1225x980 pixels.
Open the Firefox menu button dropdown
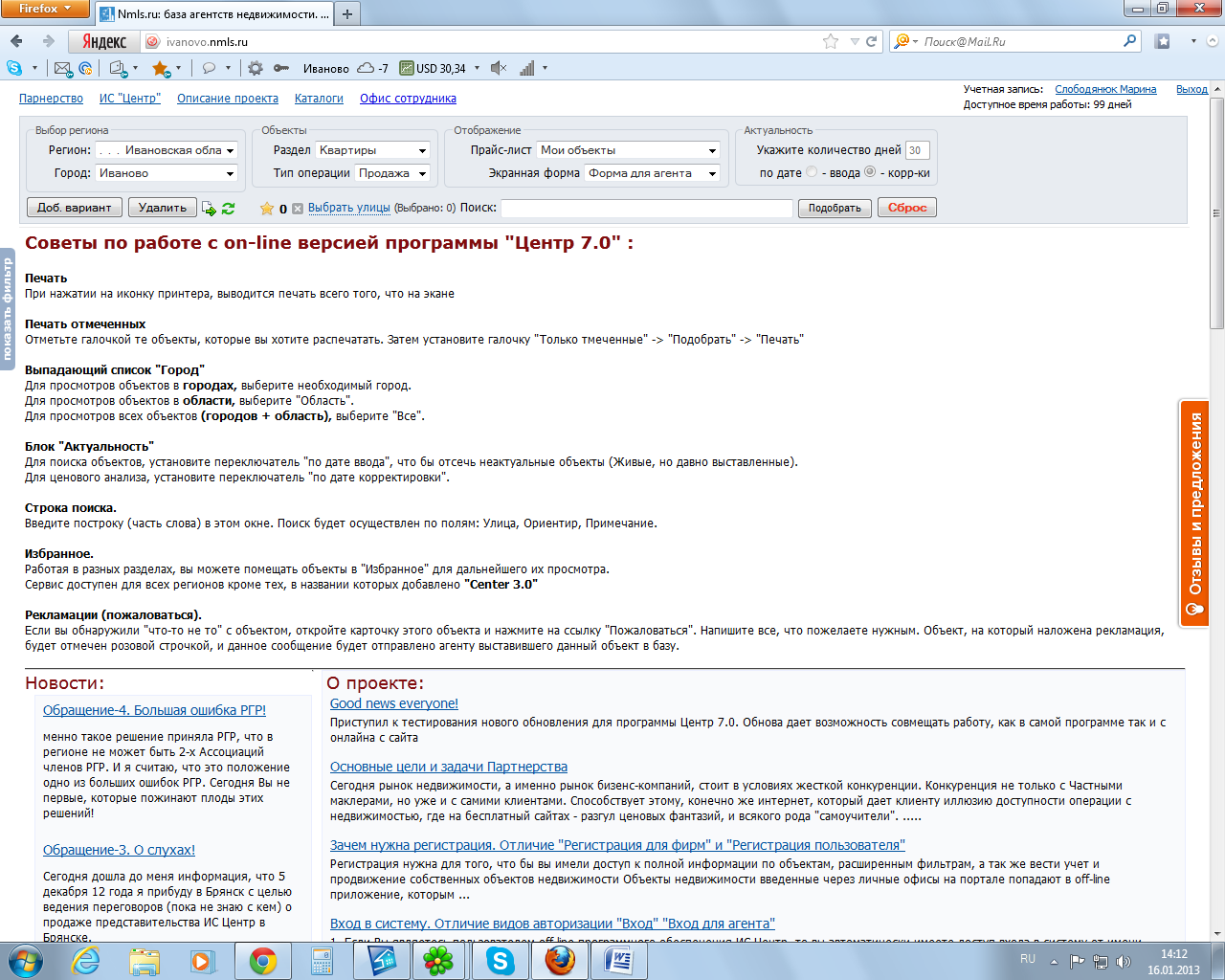tap(45, 9)
